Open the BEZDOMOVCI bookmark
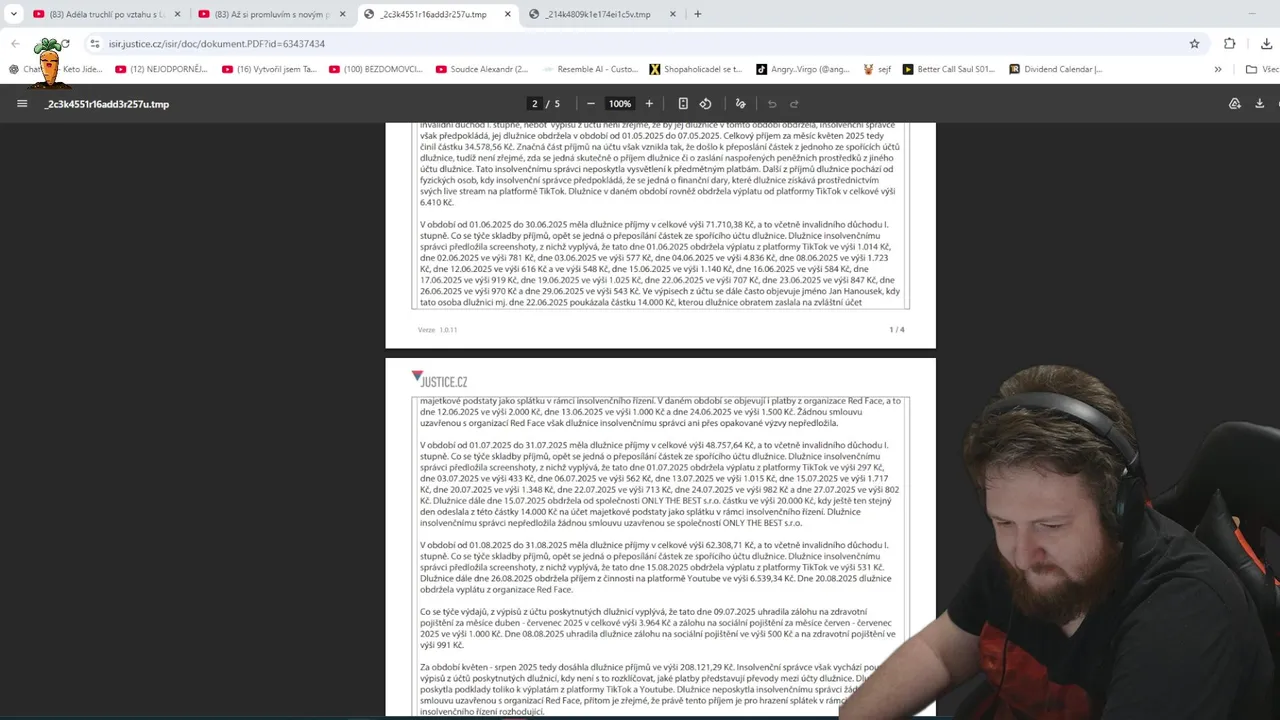 click(375, 69)
